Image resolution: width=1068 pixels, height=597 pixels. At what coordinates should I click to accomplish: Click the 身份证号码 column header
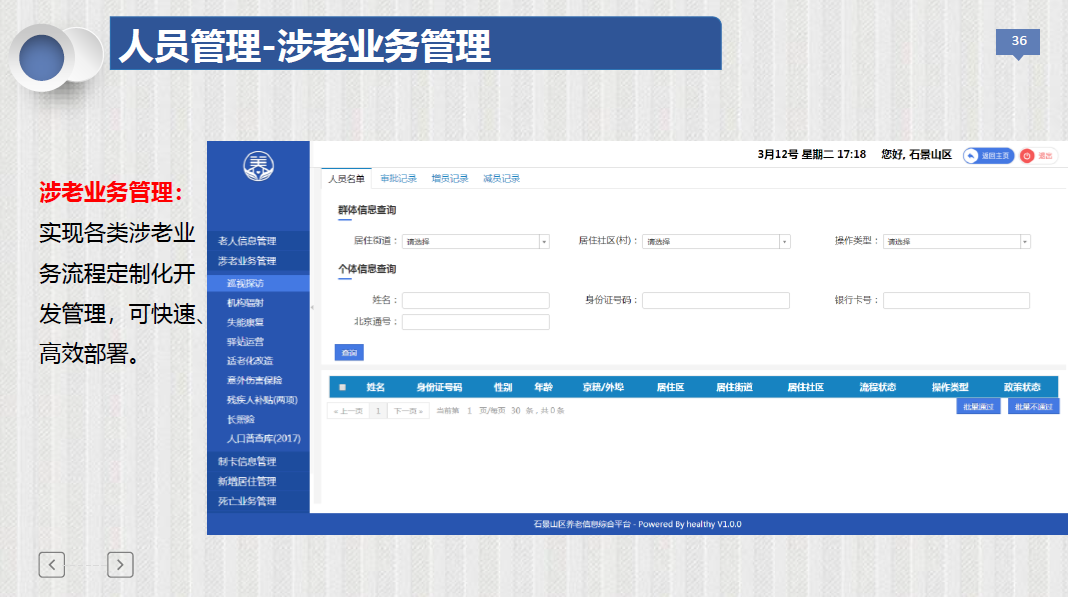[x=439, y=387]
